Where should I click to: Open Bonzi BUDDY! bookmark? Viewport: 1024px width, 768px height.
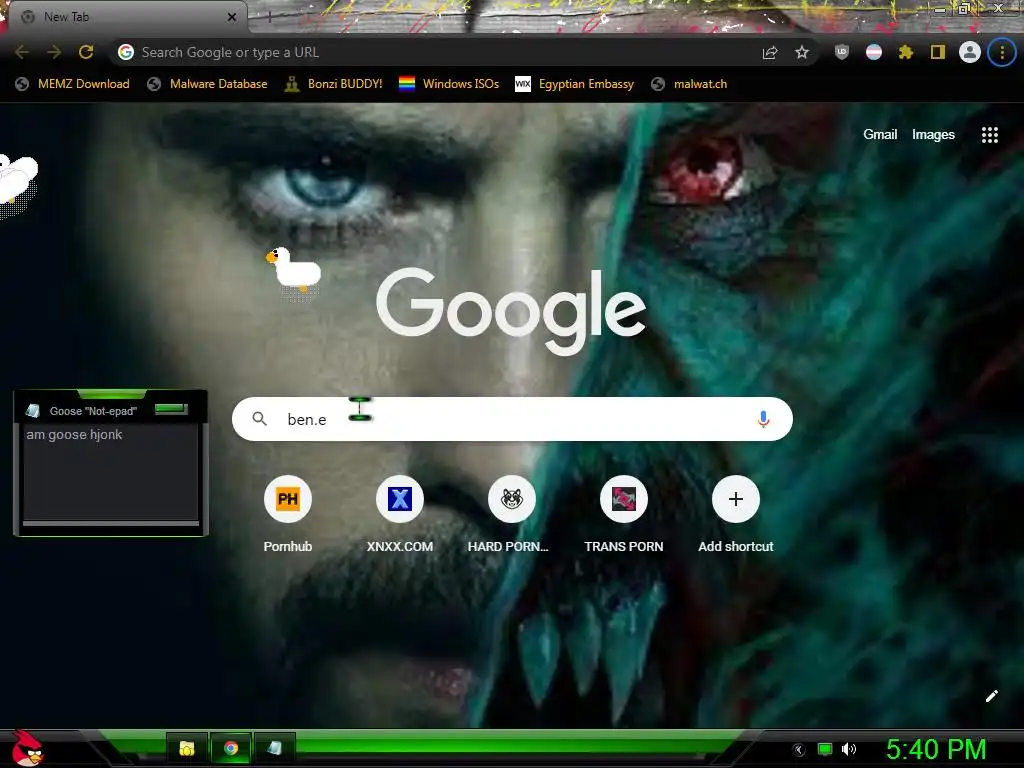click(334, 84)
